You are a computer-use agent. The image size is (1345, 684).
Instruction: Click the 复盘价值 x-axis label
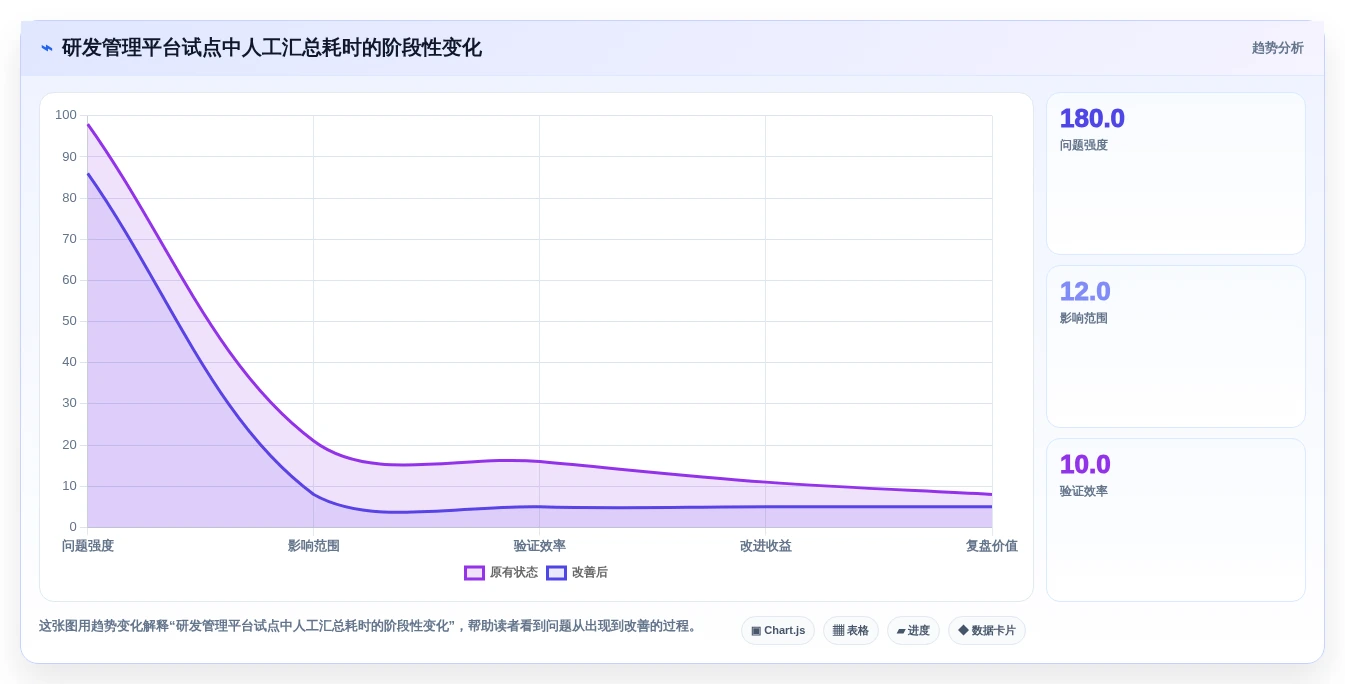(992, 546)
